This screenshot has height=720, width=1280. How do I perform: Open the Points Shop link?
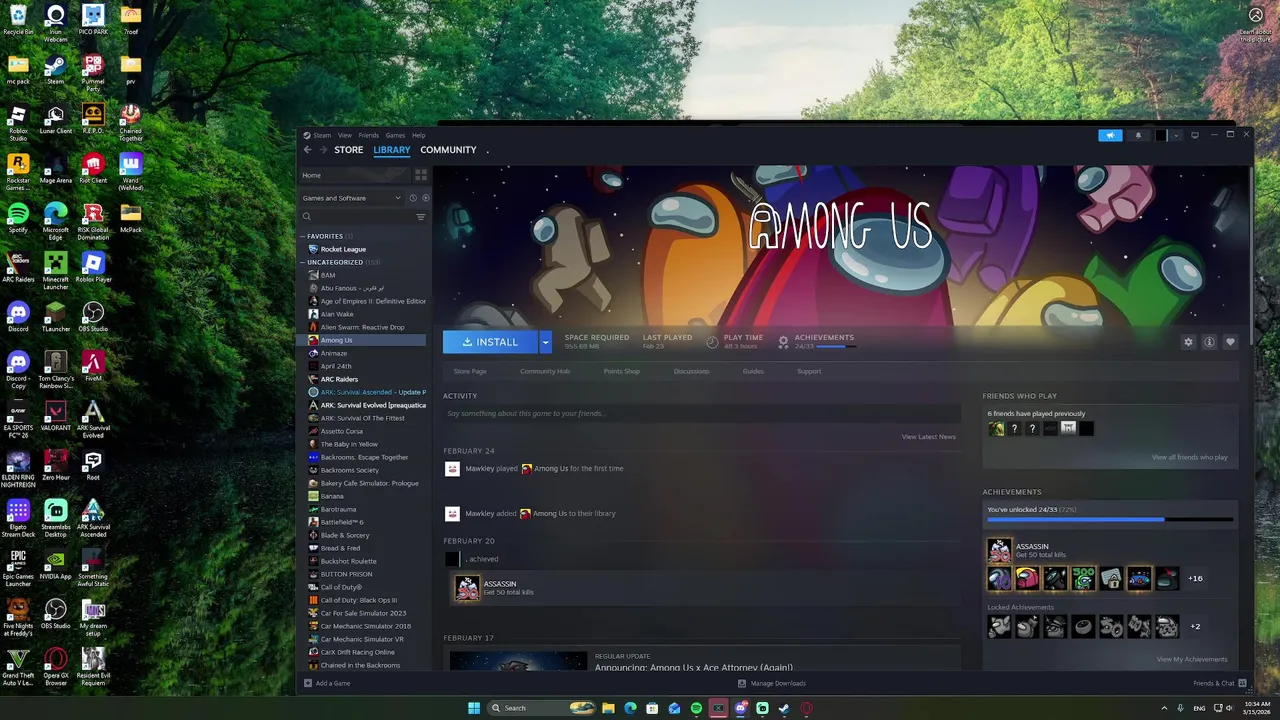click(x=622, y=371)
